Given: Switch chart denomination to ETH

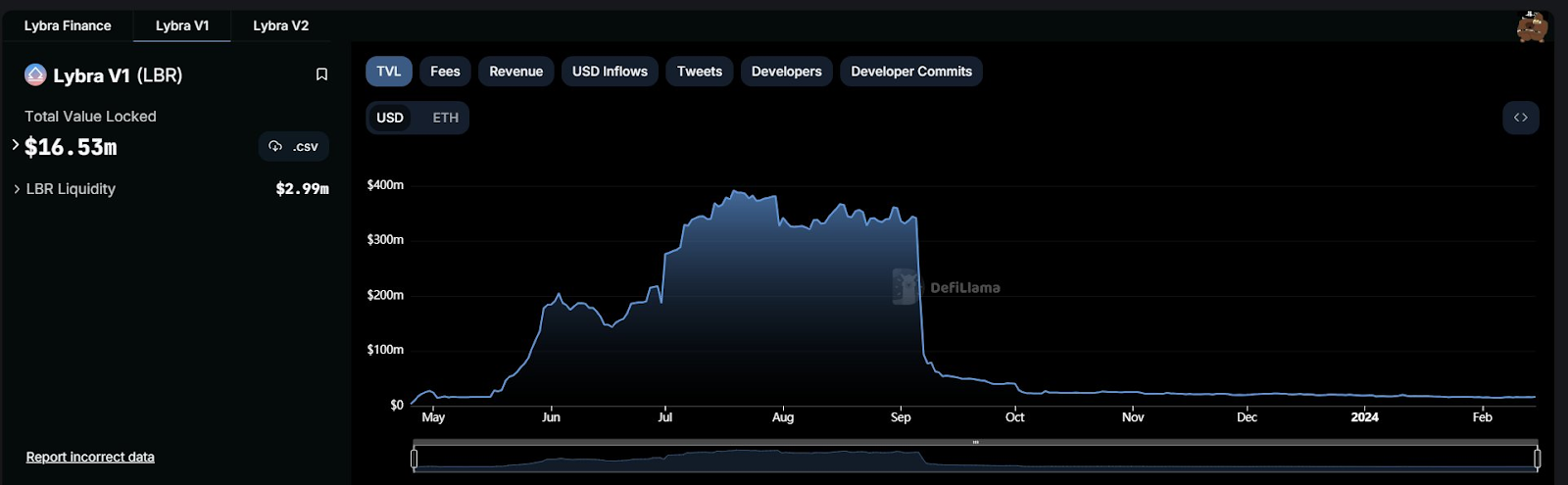Looking at the screenshot, I should click(446, 118).
